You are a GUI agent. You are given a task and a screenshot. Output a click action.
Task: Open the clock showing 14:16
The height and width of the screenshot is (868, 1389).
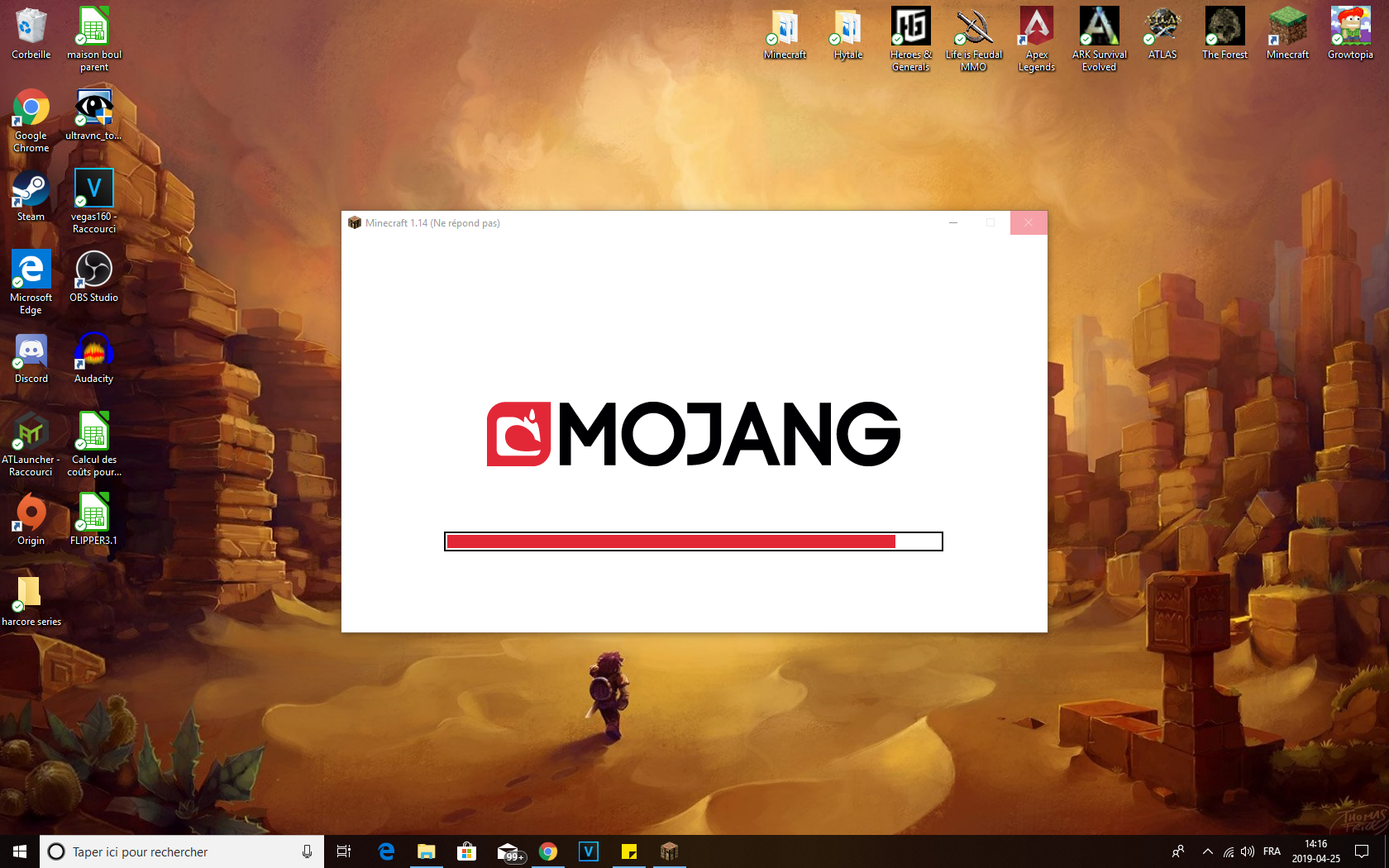1315,851
